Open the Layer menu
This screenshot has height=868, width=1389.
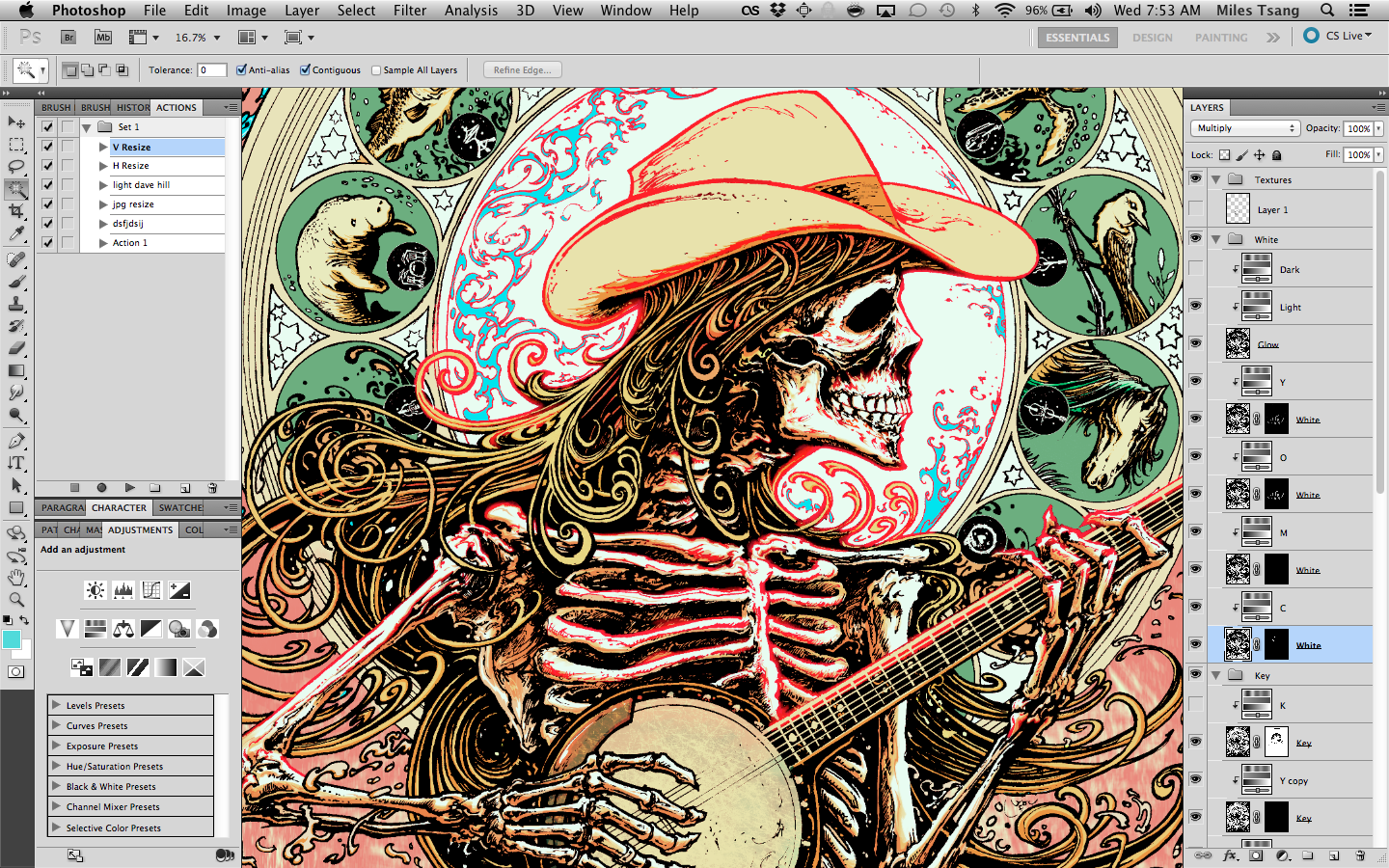(302, 11)
